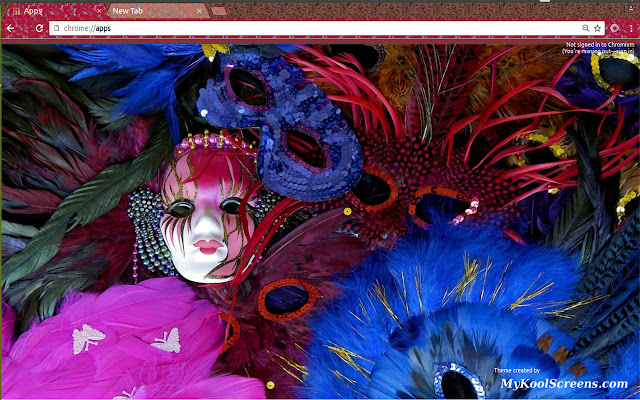The height and width of the screenshot is (400, 640).
Task: Click the 'Theme created by' text
Action: [x=516, y=371]
